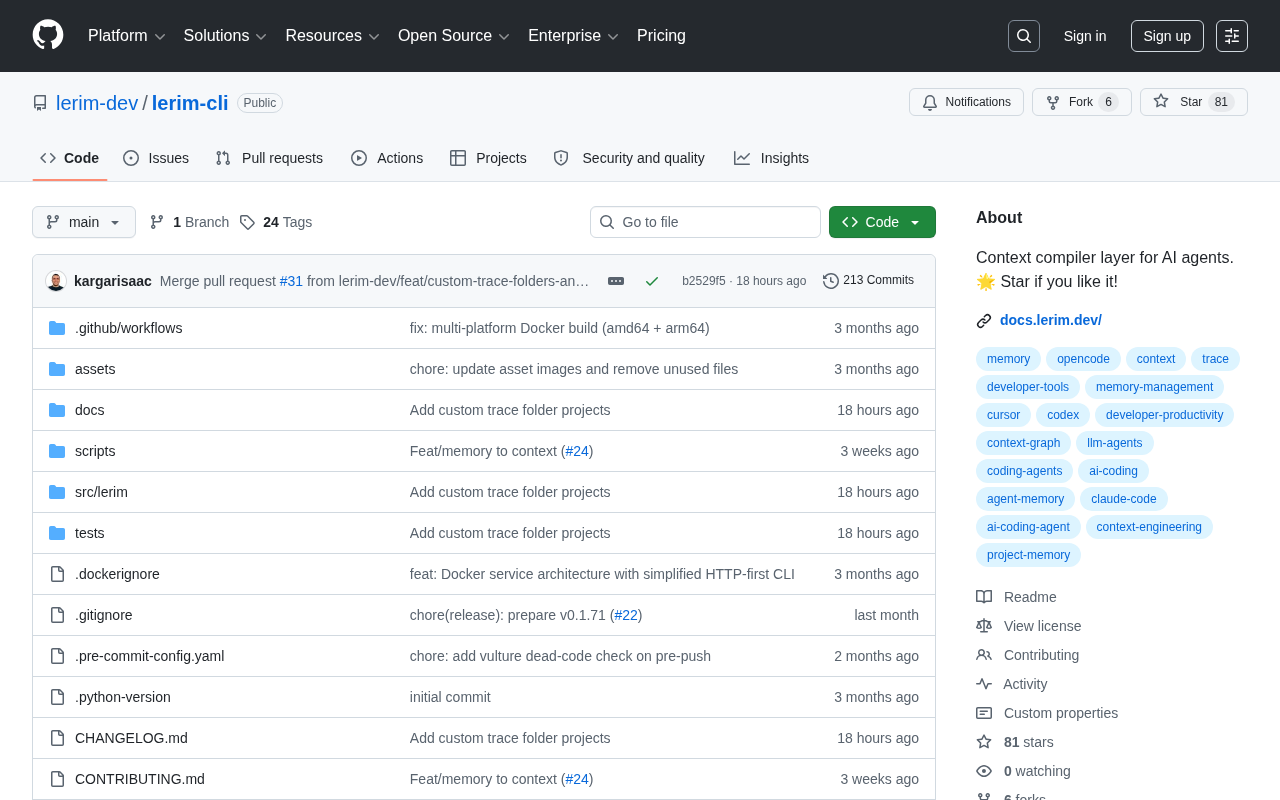The height and width of the screenshot is (800, 1280).
Task: Open the Pricing page
Action: [x=661, y=36]
